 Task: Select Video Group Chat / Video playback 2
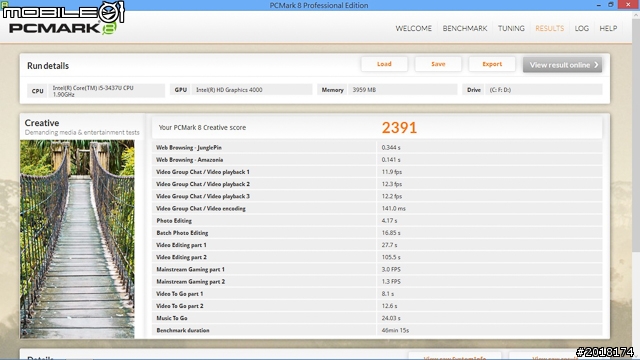click(377, 184)
